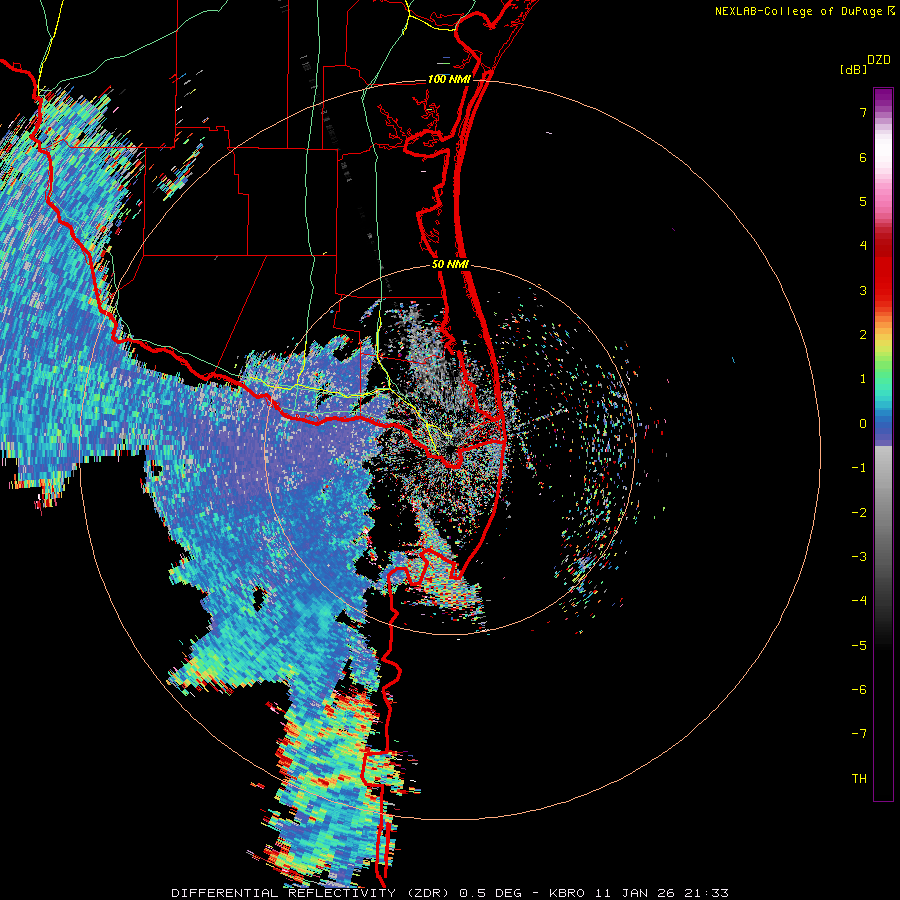Click the 11 JAN 26 date text
This screenshot has height=900, width=900.
pyautogui.click(x=634, y=893)
